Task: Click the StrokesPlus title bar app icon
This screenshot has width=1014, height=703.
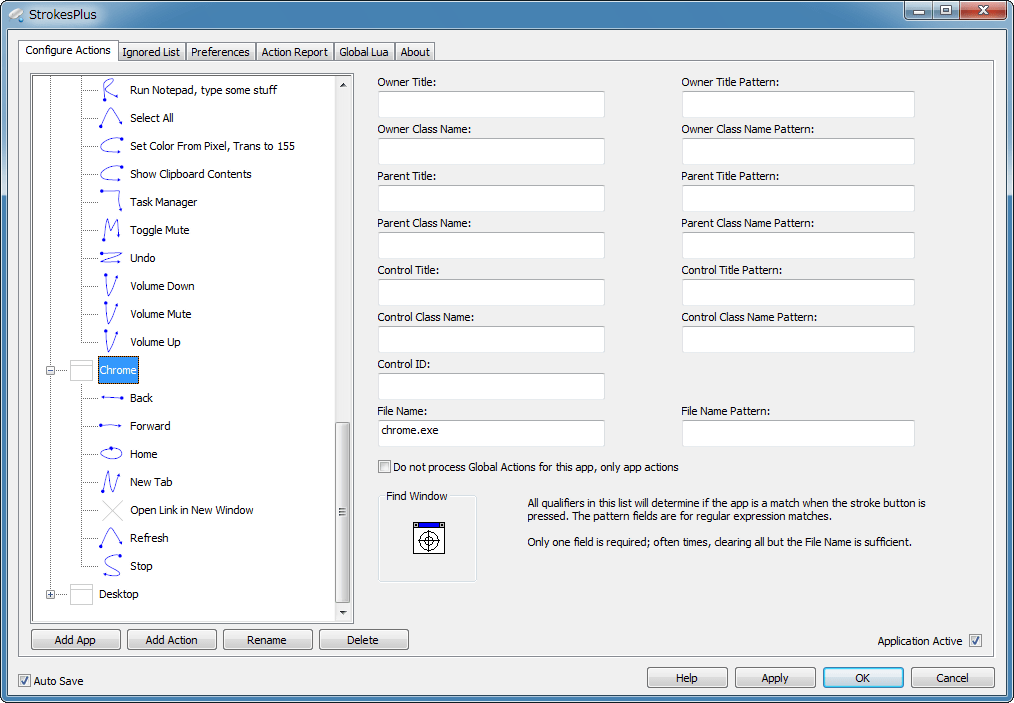Action: coord(16,14)
